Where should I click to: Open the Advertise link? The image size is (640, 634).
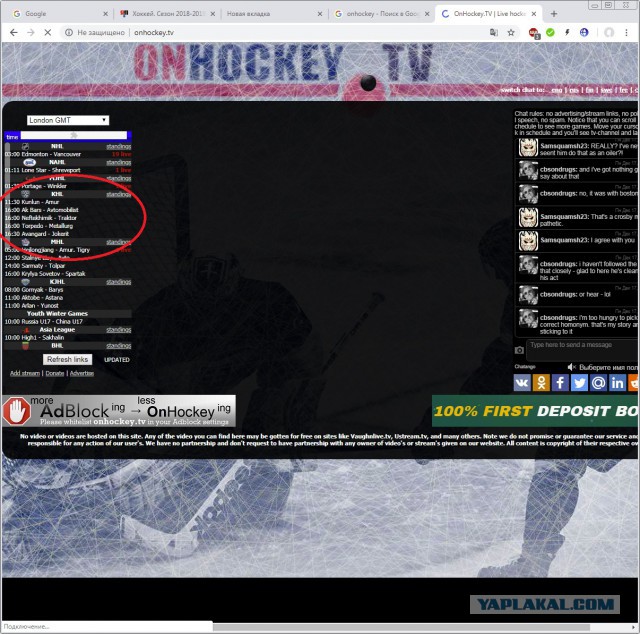82,373
